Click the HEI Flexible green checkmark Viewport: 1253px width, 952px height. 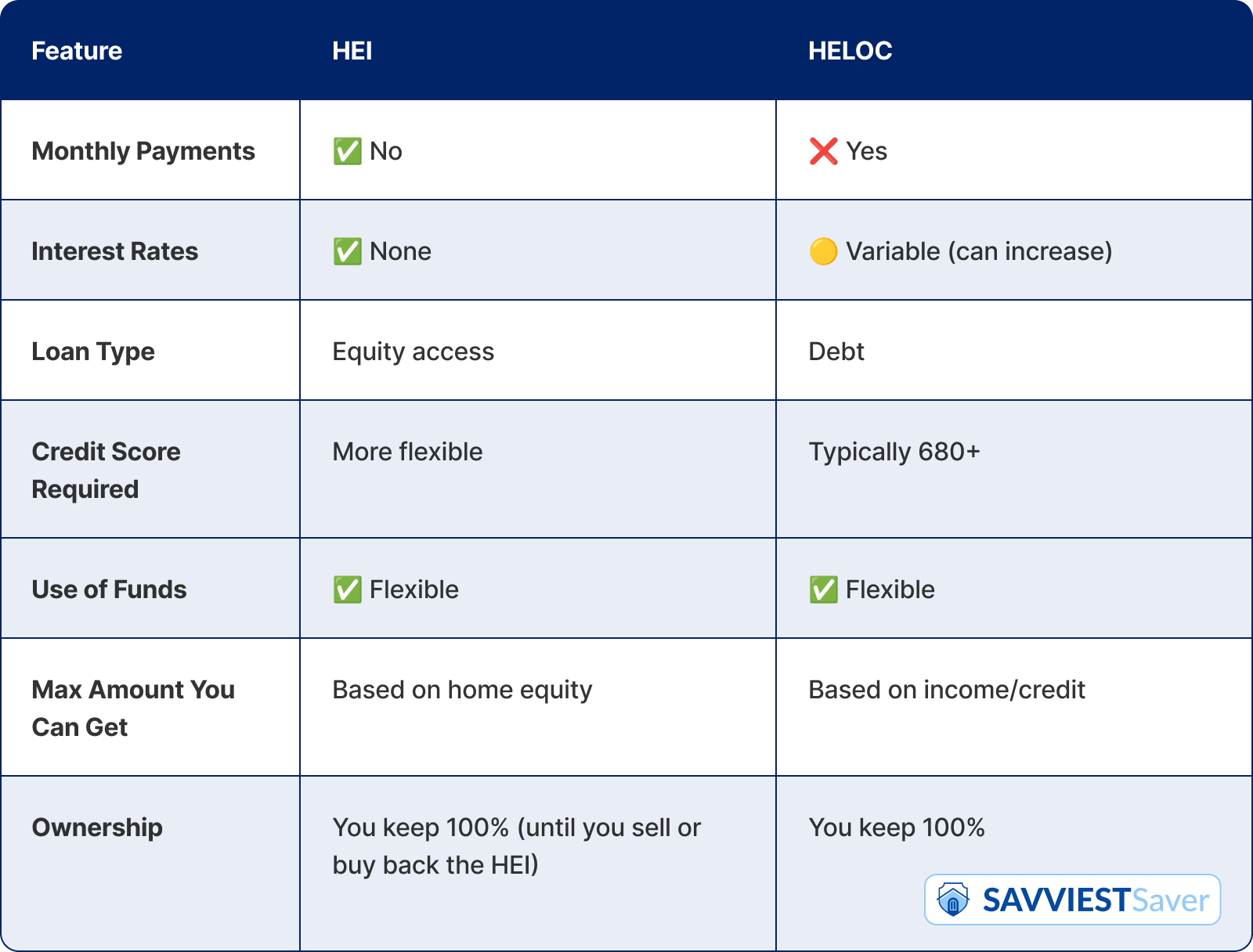point(347,590)
